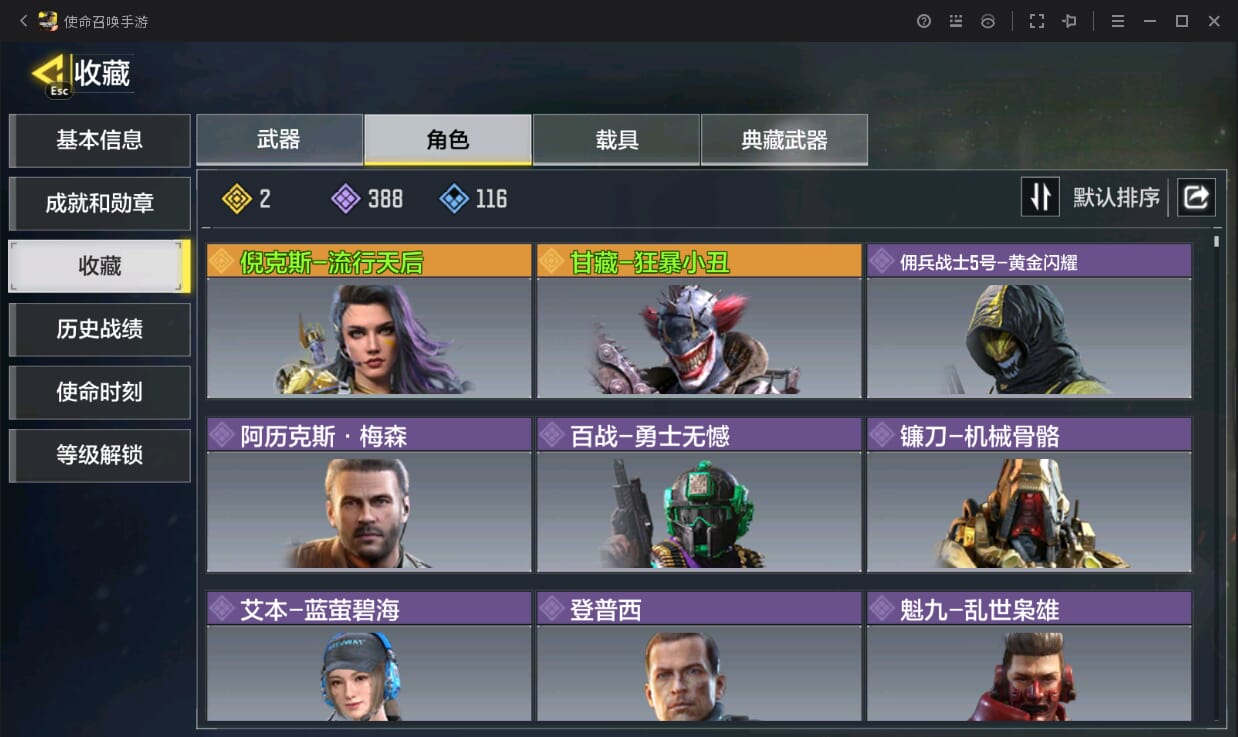Open the 基本信息 section
Screen dimensions: 1238x737
99,141
